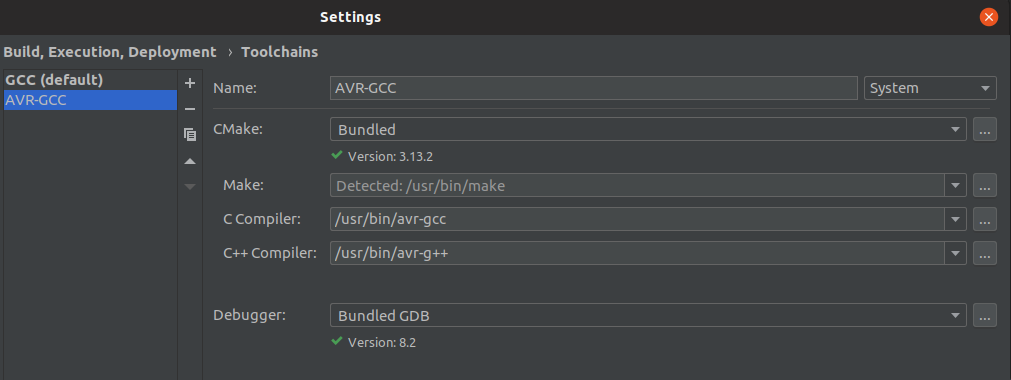Browse for C Compiler with ellipsis button
This screenshot has height=380, width=1011.
(984, 219)
